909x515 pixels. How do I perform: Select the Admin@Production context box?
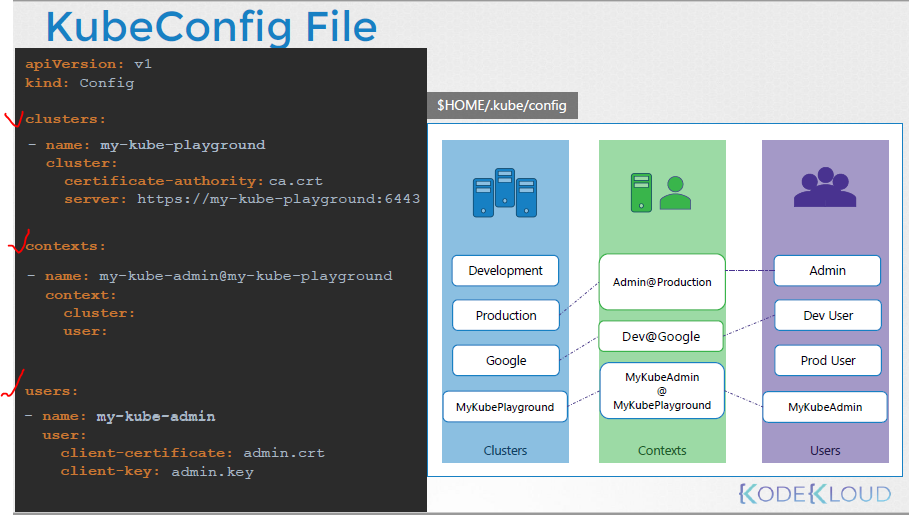[662, 282]
